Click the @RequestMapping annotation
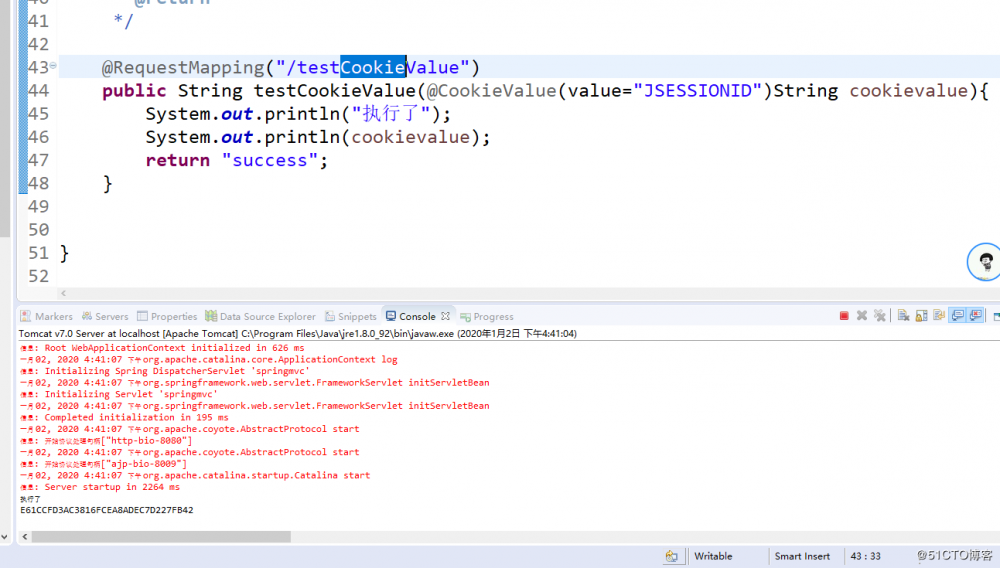This screenshot has height=568, width=1000. [x=183, y=67]
